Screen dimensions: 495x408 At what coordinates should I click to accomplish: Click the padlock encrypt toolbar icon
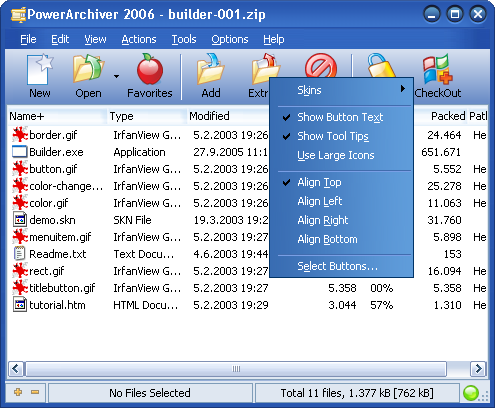click(x=381, y=66)
